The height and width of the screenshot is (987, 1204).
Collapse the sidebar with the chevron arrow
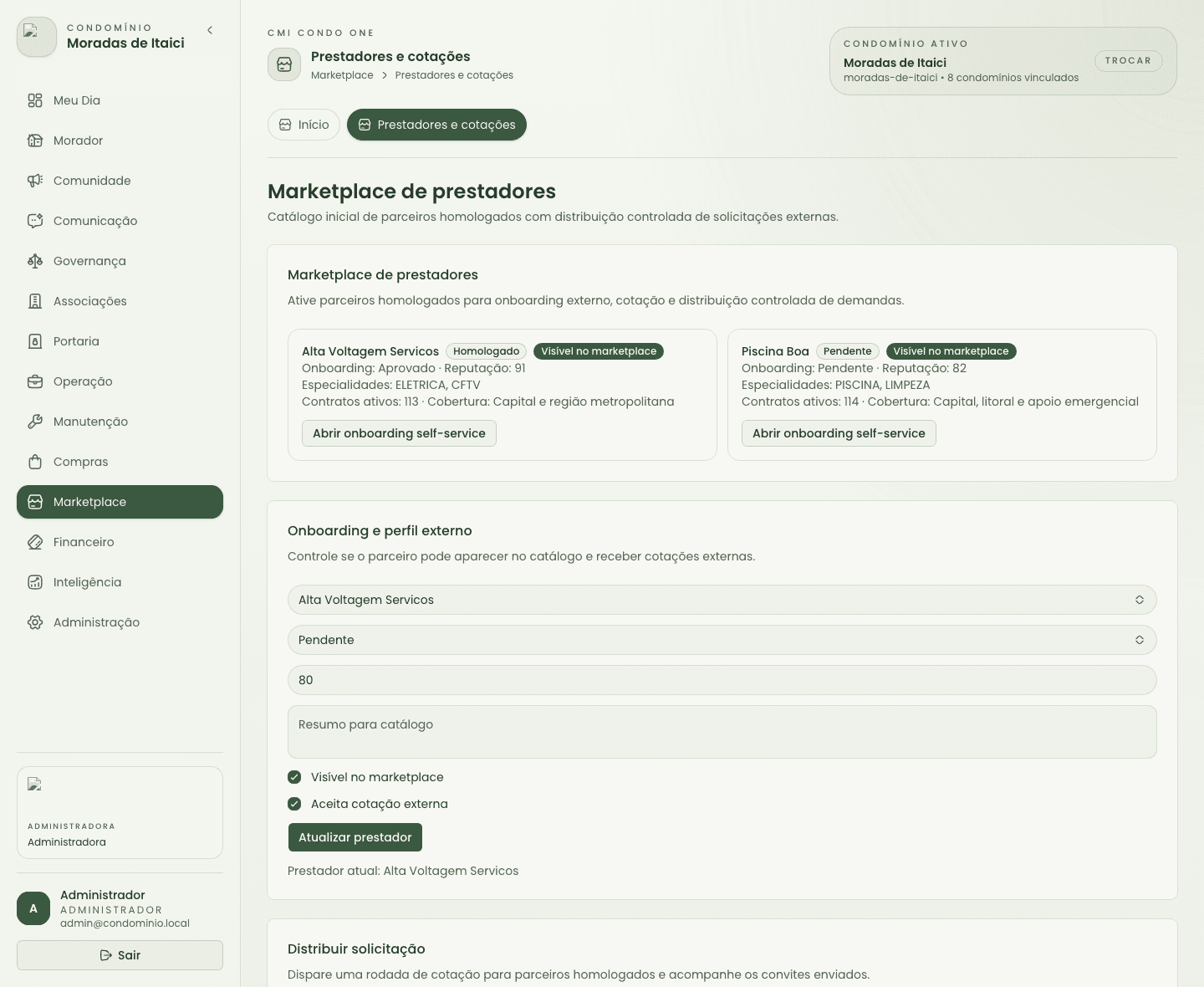[210, 30]
